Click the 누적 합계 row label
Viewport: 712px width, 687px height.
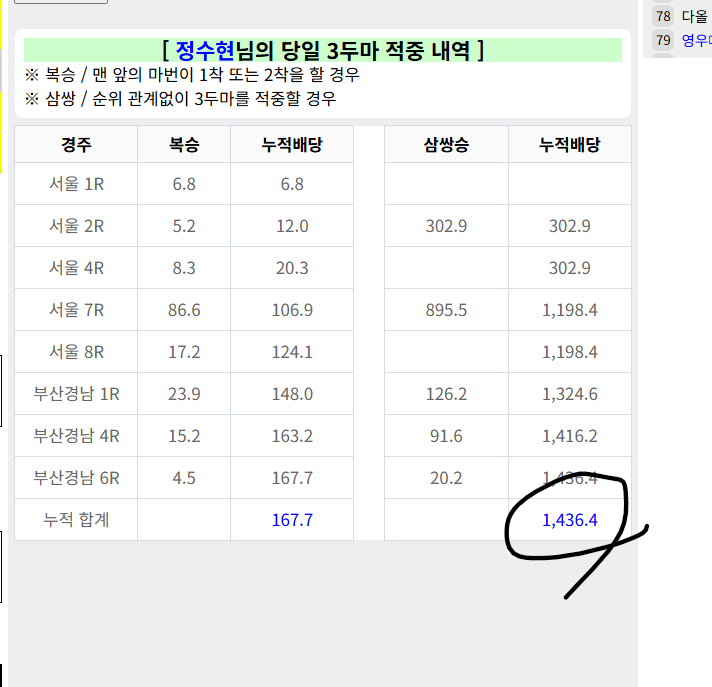tap(76, 520)
